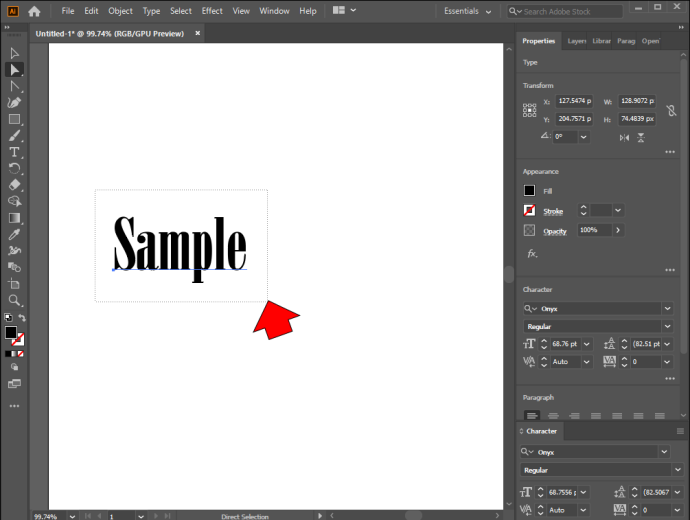Select the Pen tool

point(14,103)
